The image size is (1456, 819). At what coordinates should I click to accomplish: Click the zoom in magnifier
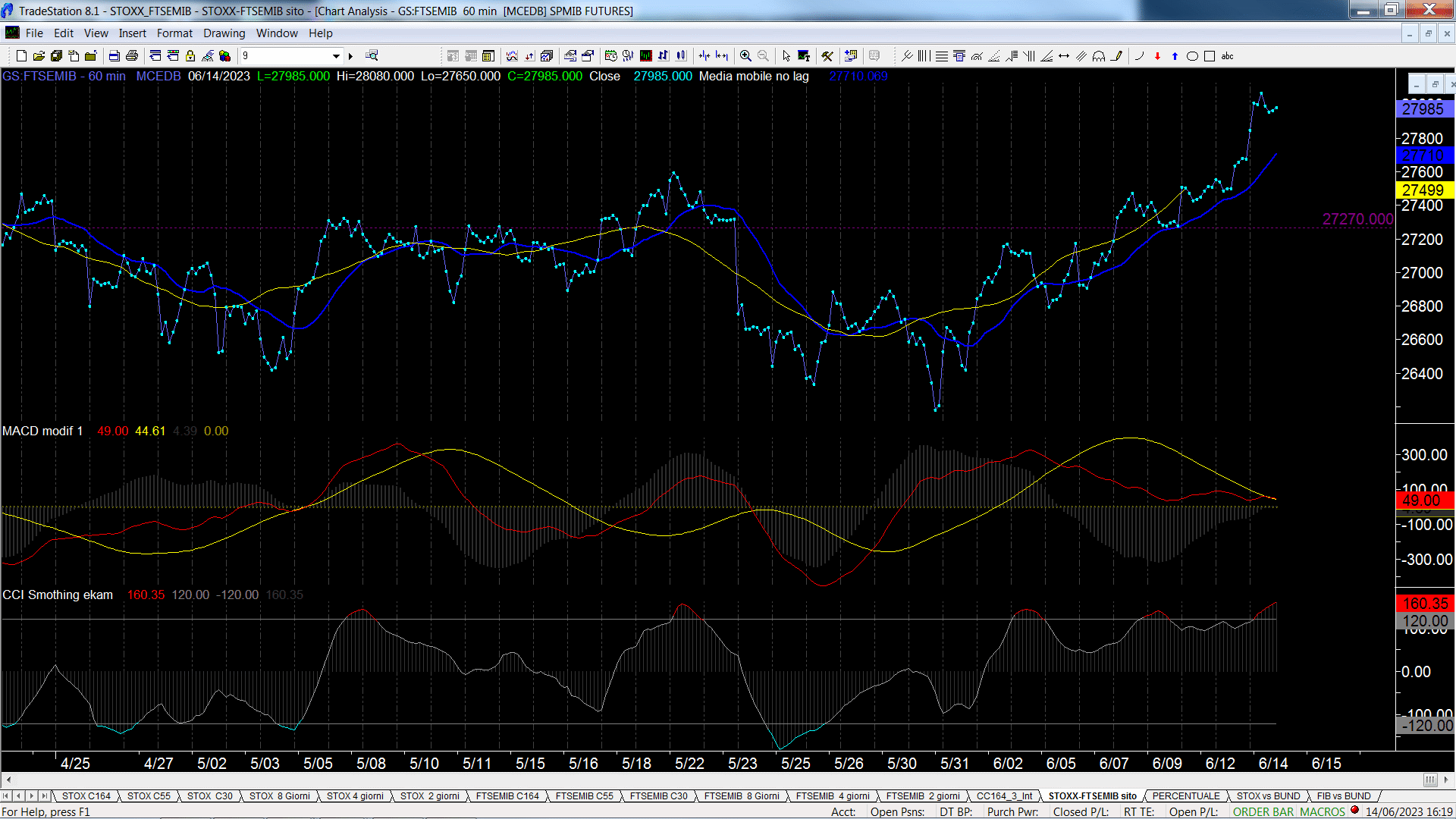[x=745, y=55]
